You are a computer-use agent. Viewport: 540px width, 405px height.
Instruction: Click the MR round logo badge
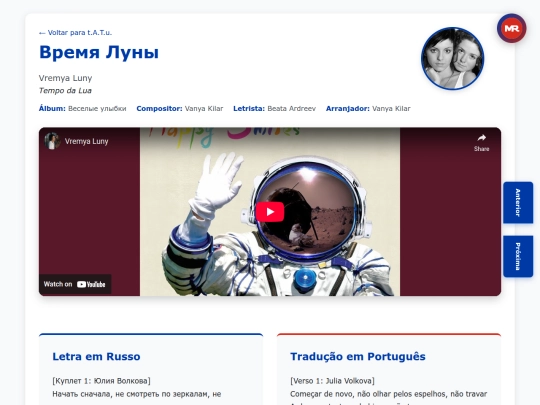pyautogui.click(x=511, y=28)
